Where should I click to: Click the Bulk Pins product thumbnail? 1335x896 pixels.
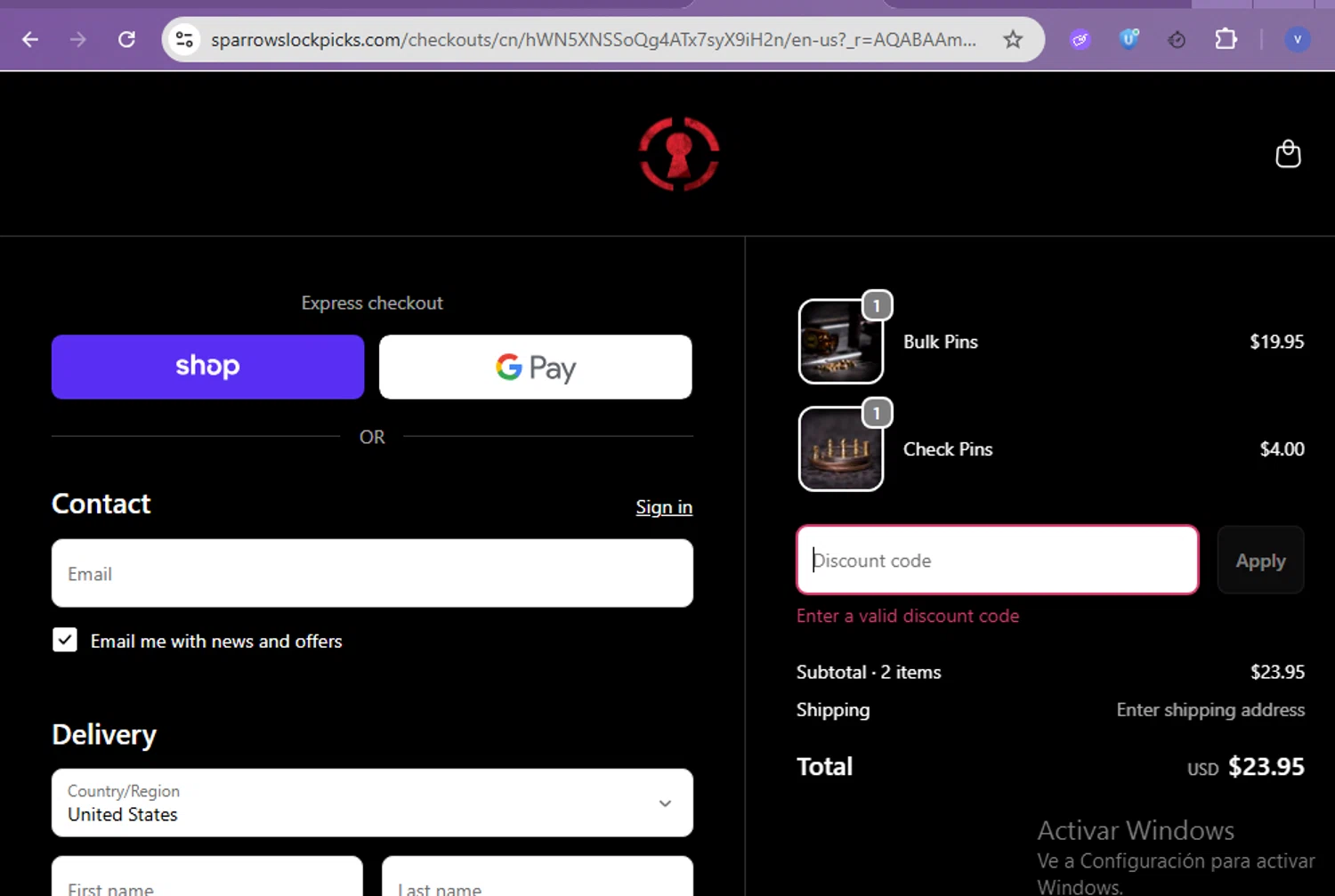point(841,342)
